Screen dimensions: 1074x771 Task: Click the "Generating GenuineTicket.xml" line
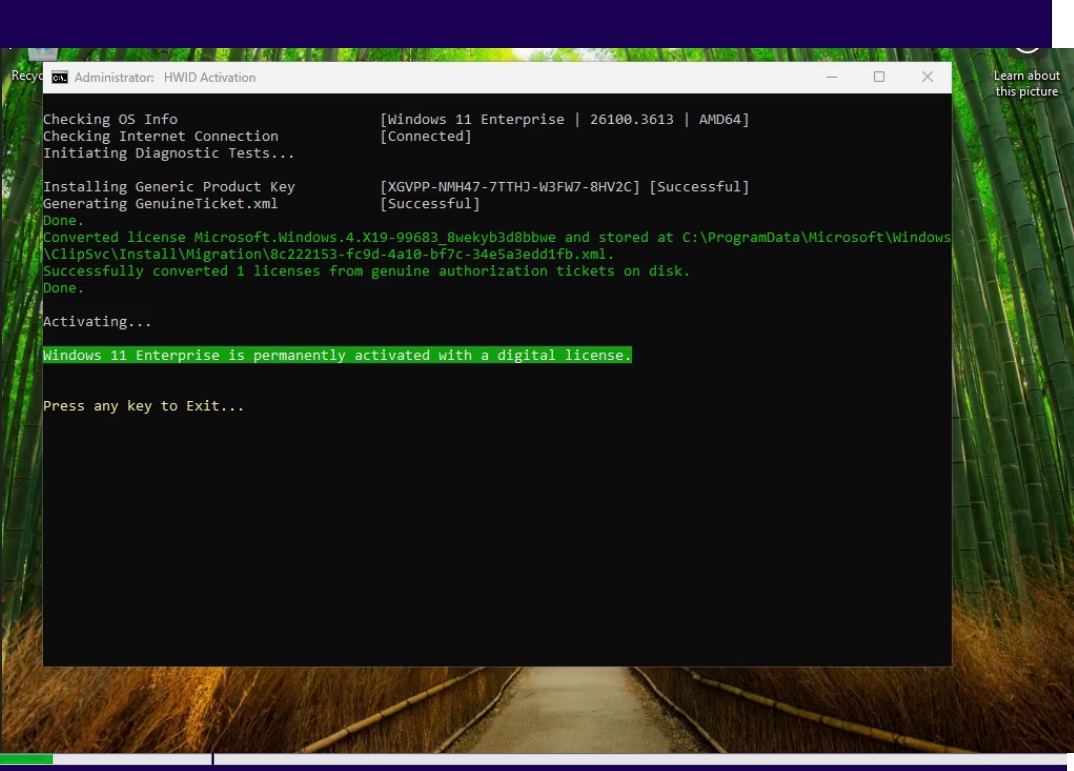(160, 204)
